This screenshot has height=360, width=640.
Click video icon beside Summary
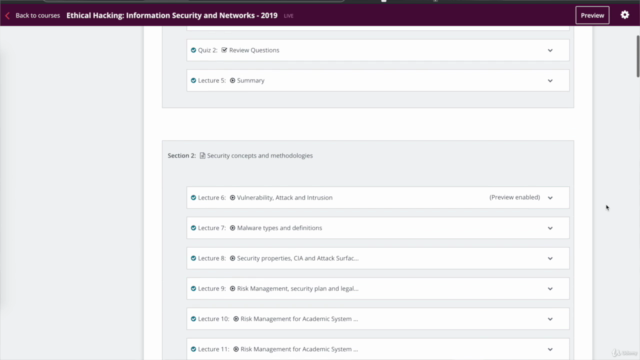pyautogui.click(x=232, y=80)
